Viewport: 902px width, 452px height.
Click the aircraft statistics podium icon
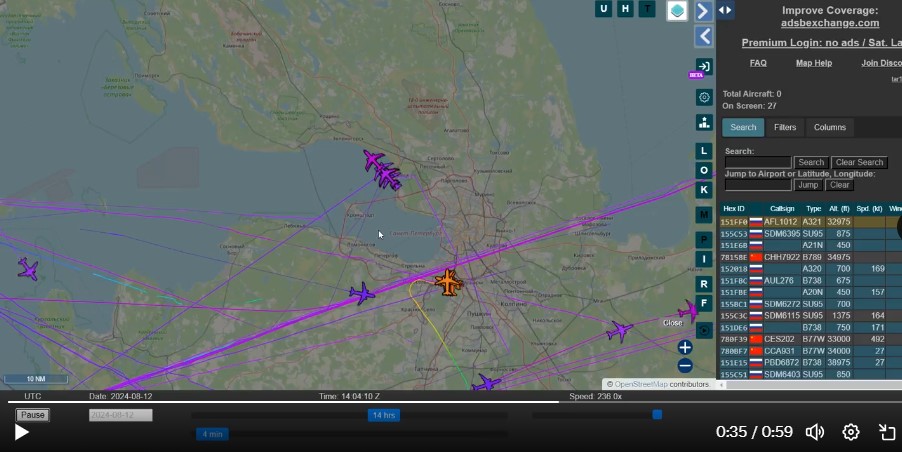point(704,122)
